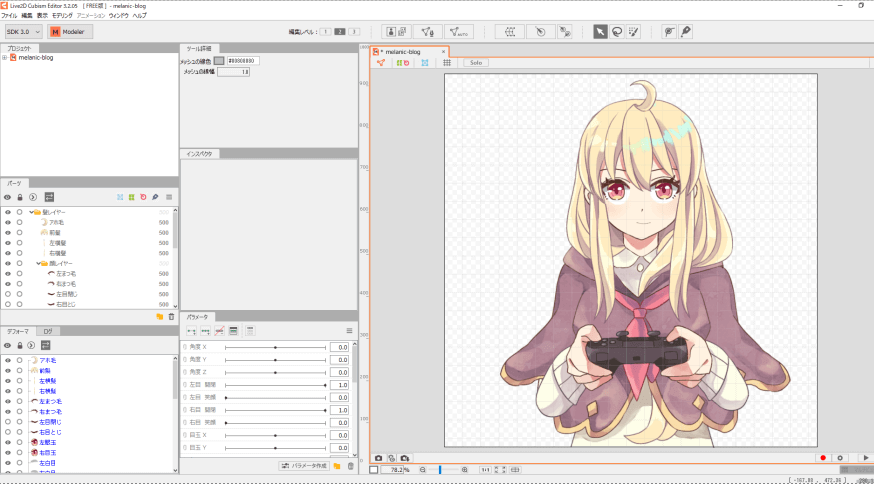This screenshot has height=484, width=874.
Task: Toggle visibility of 顔レイヤー folder
Action: tap(8, 263)
